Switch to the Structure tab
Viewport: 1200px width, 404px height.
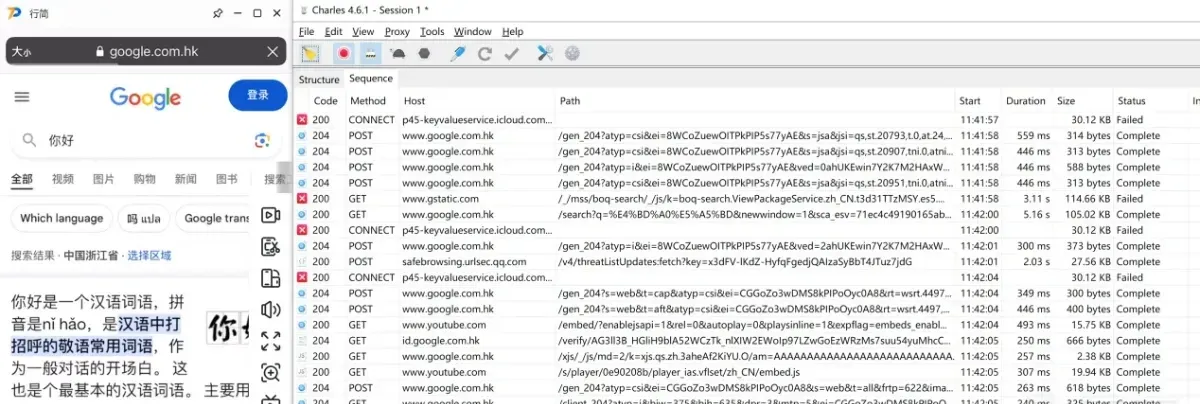(x=319, y=79)
